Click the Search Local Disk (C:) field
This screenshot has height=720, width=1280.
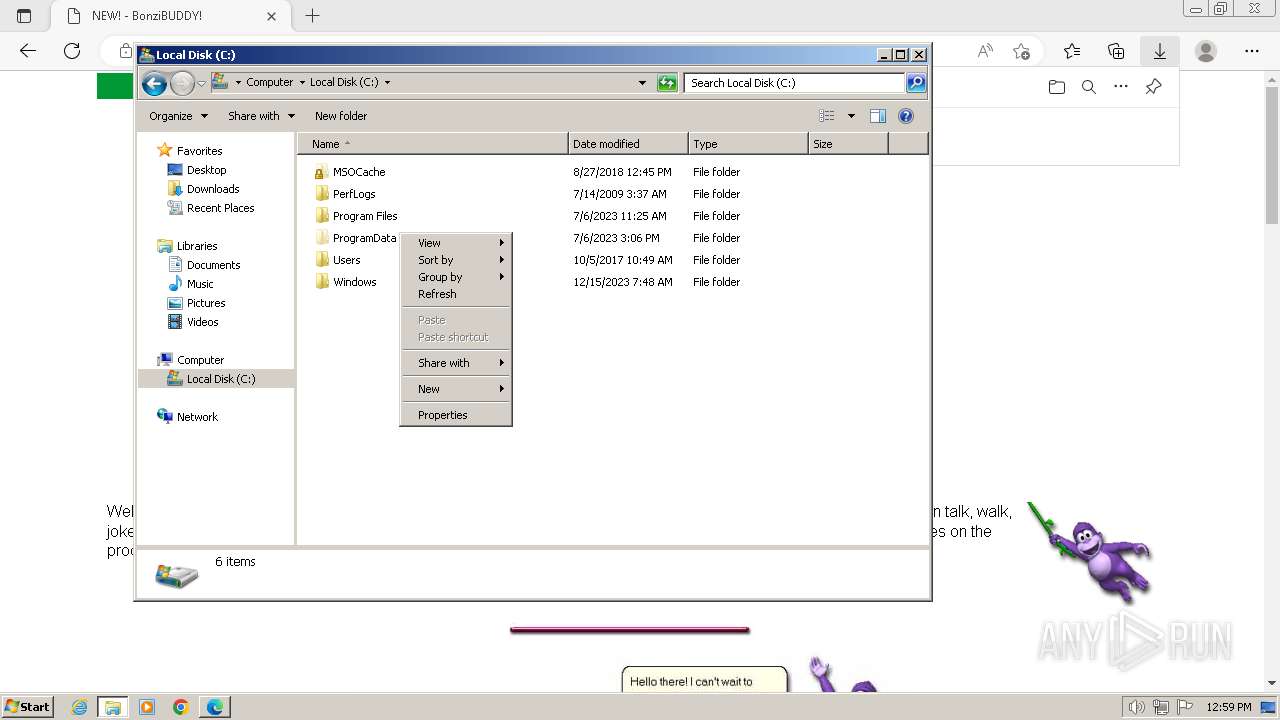click(x=795, y=83)
